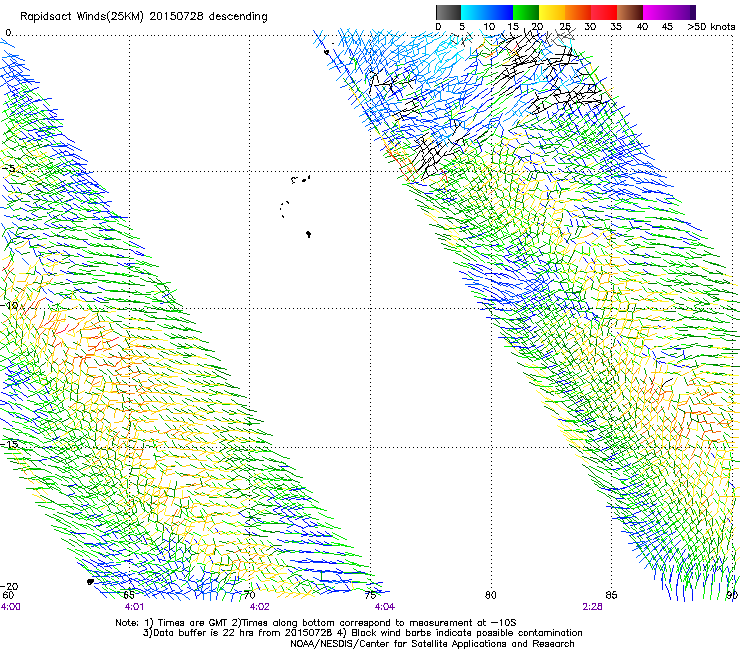The width and height of the screenshot is (740, 650).
Task: Click the NOAA/NESDIS credit line
Action: pyautogui.click(x=432, y=644)
